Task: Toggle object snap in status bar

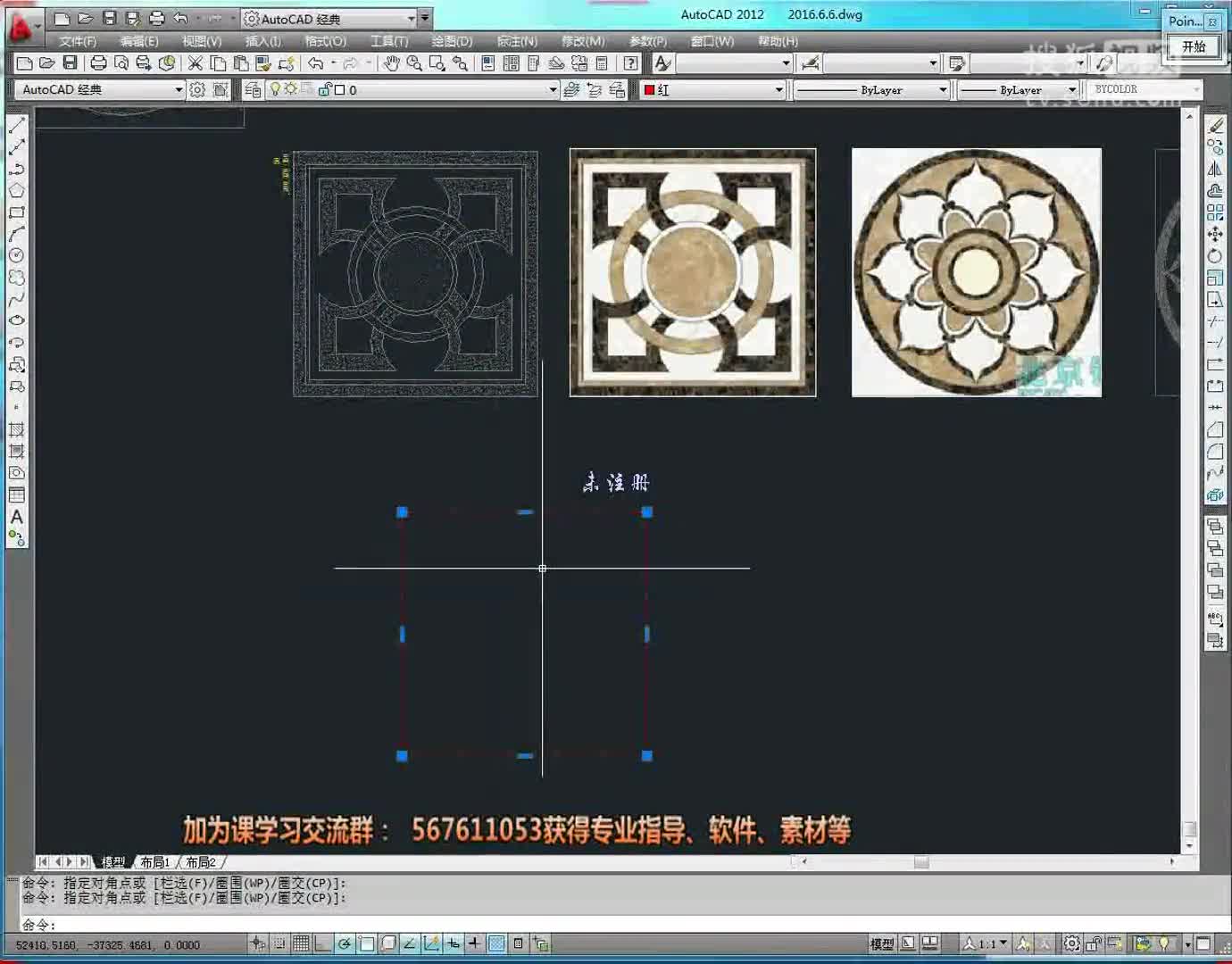Action: [x=366, y=943]
